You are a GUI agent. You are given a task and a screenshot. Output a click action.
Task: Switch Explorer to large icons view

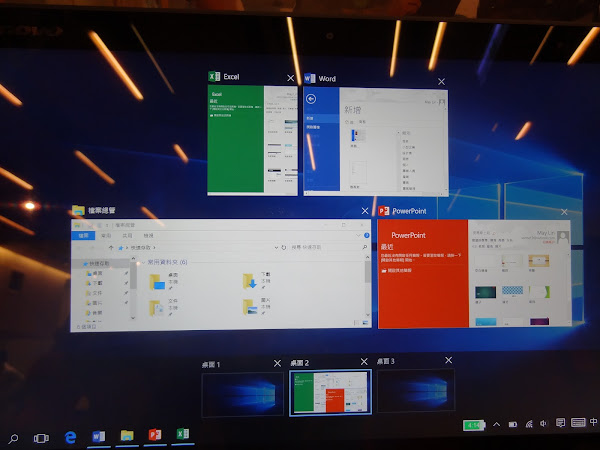tap(365, 323)
